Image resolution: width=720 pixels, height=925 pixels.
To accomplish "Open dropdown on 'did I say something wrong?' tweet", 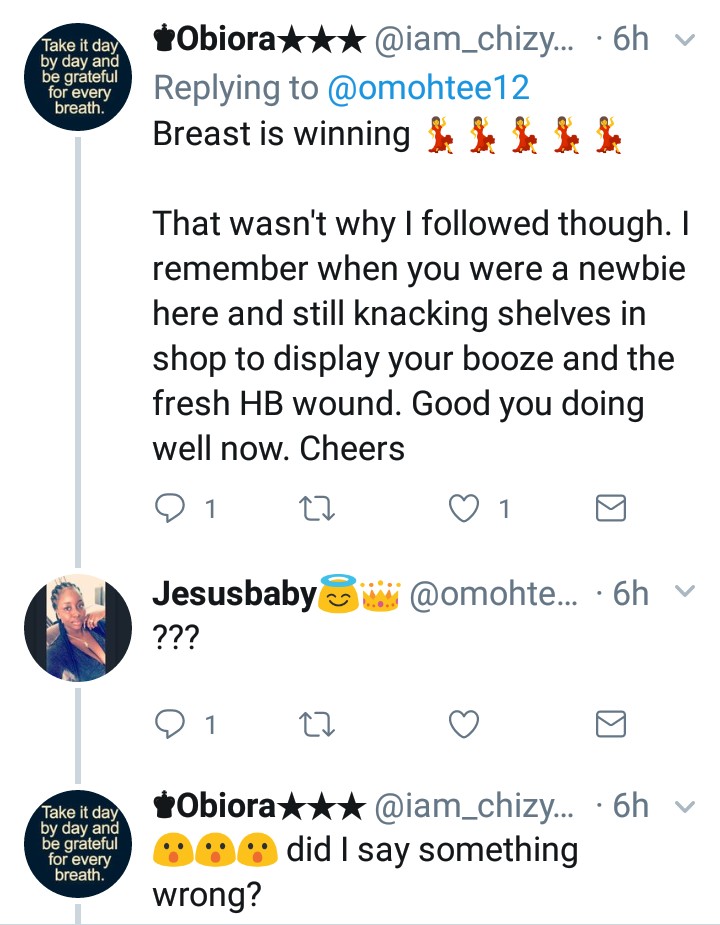I will tap(685, 806).
